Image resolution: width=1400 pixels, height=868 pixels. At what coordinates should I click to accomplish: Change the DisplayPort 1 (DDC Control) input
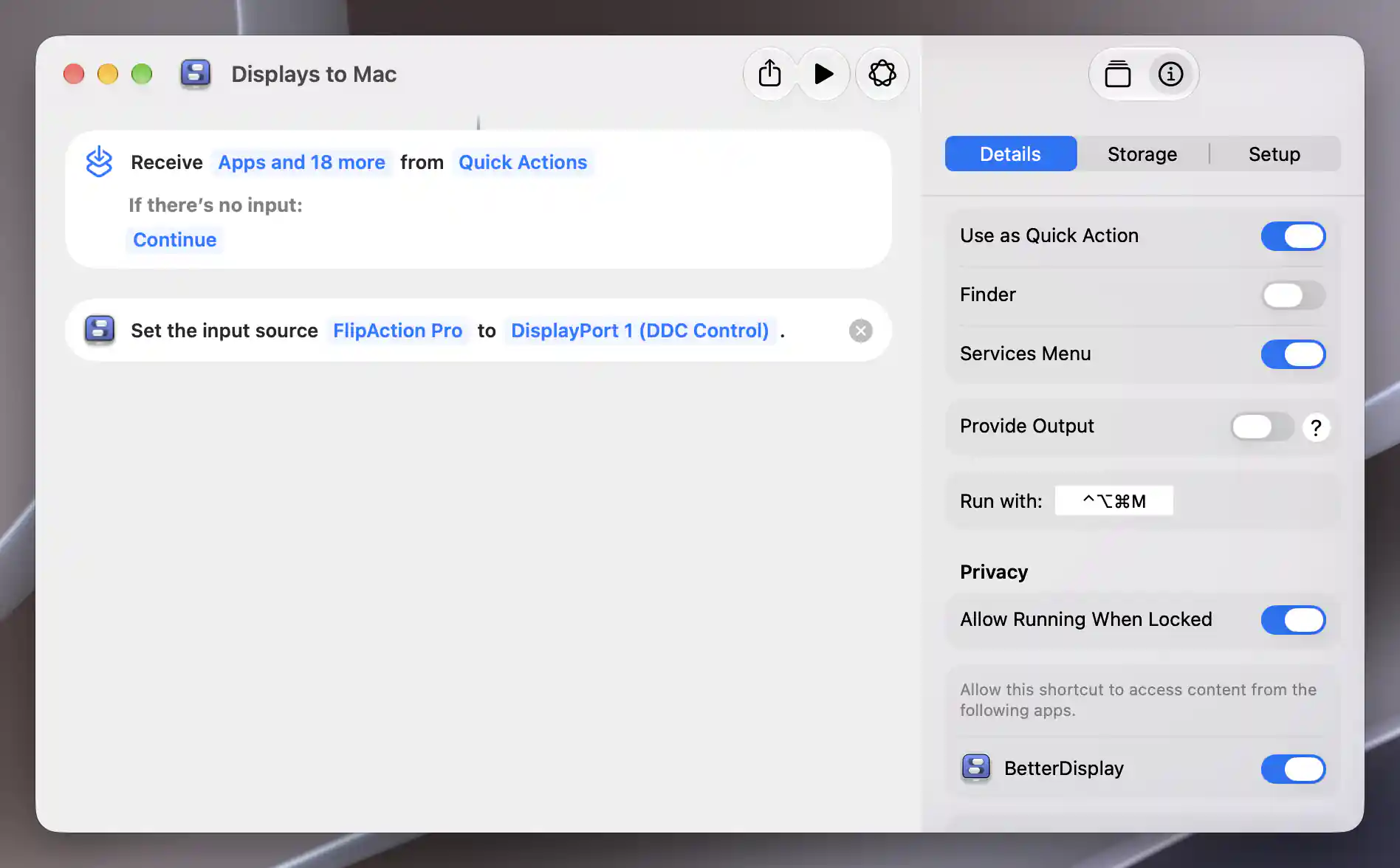(x=639, y=331)
